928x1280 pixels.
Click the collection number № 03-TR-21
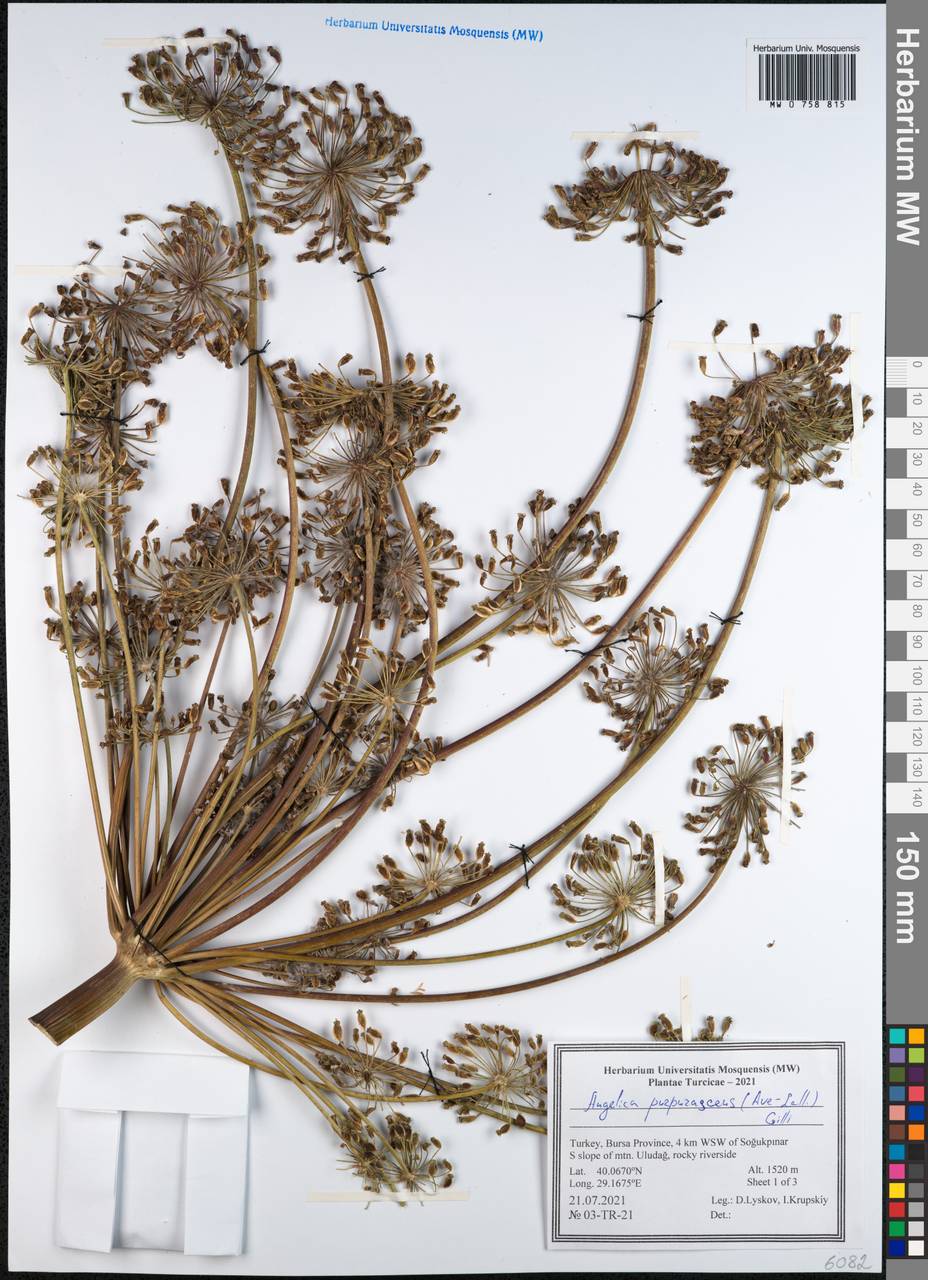600,1215
